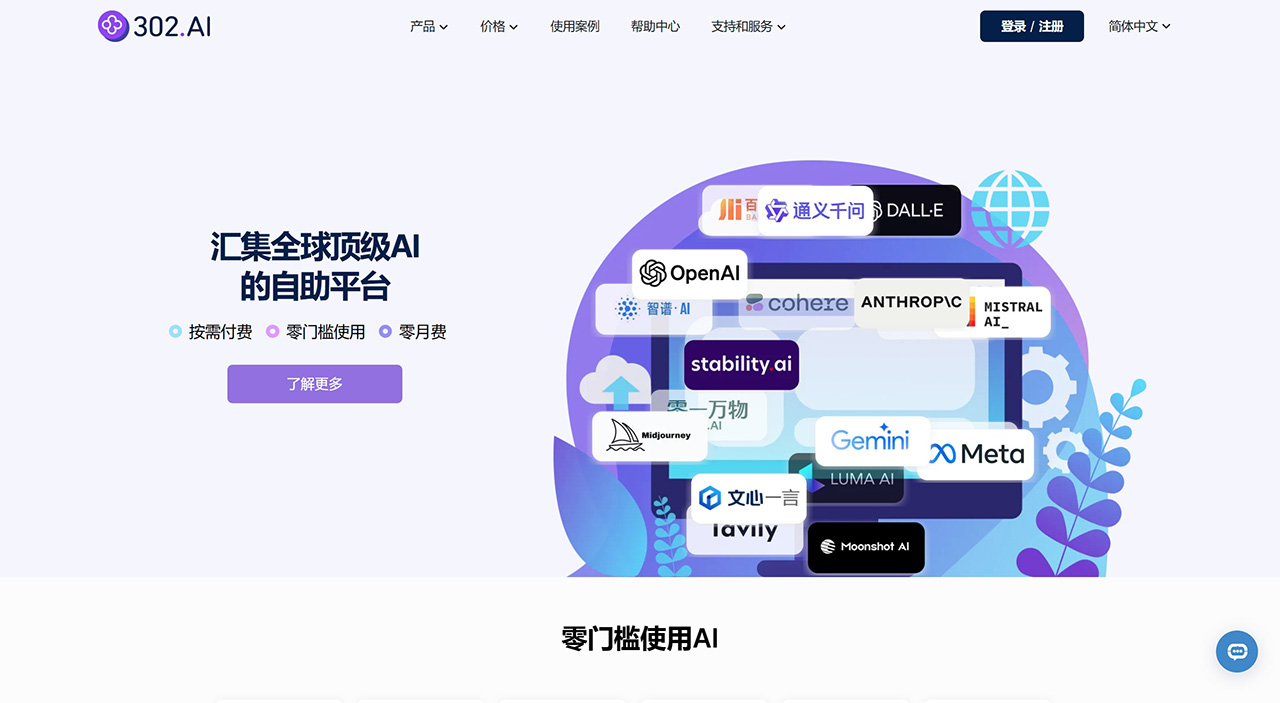This screenshot has height=703, width=1280.
Task: Click the Midjourney sailboat logo
Action: [648, 436]
